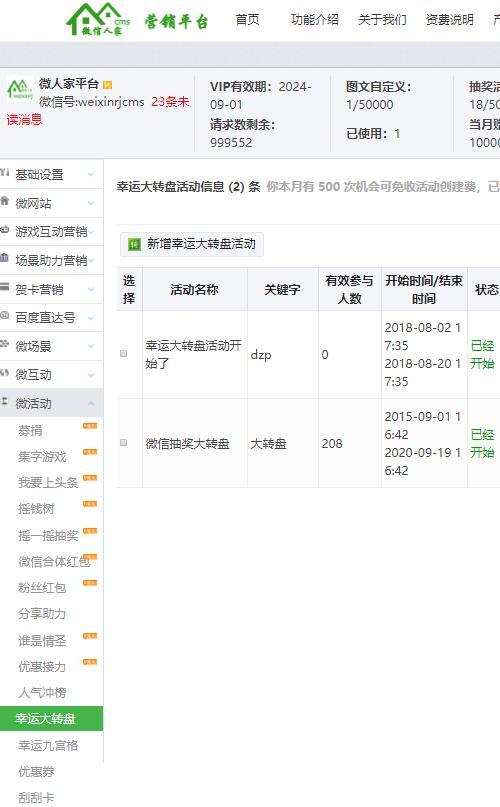Click the icon next to 微场景
The image size is (500, 807).
click(x=5, y=344)
